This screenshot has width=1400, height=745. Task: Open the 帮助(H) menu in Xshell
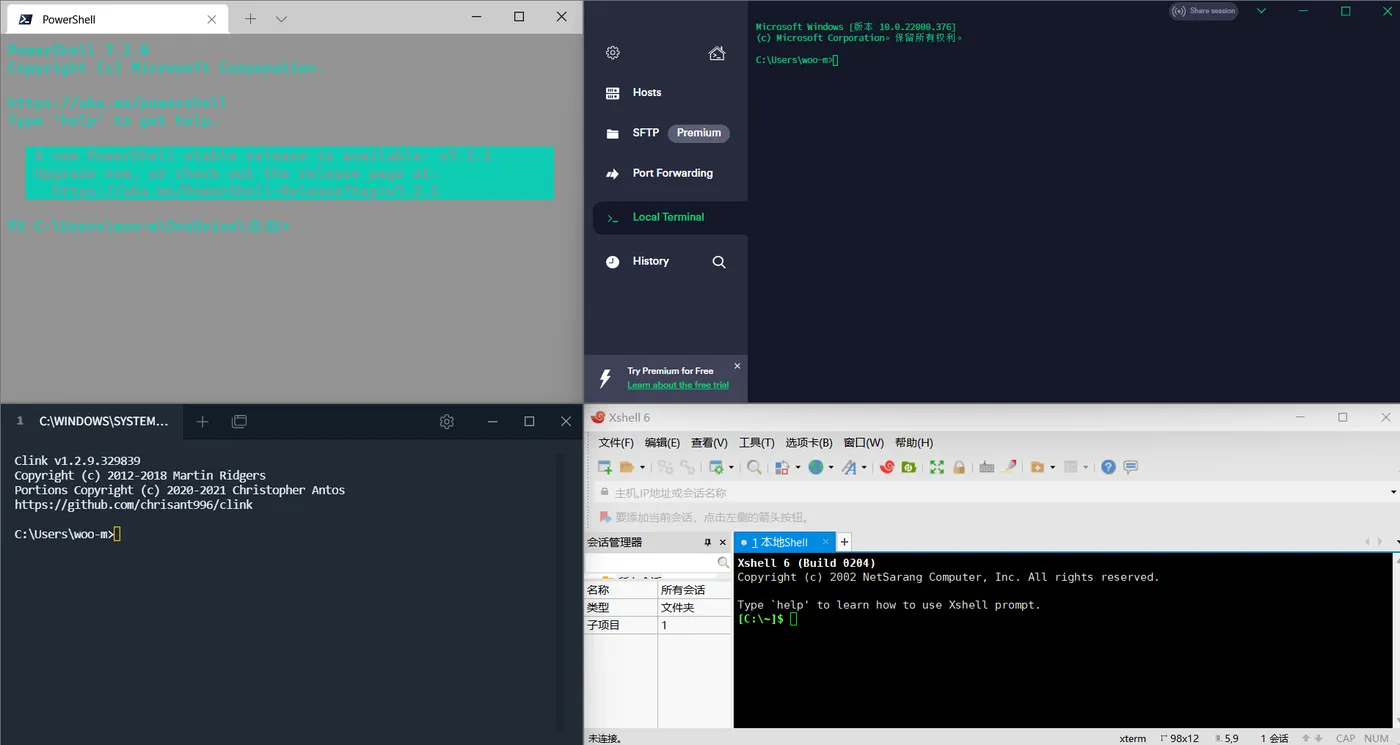(x=914, y=442)
